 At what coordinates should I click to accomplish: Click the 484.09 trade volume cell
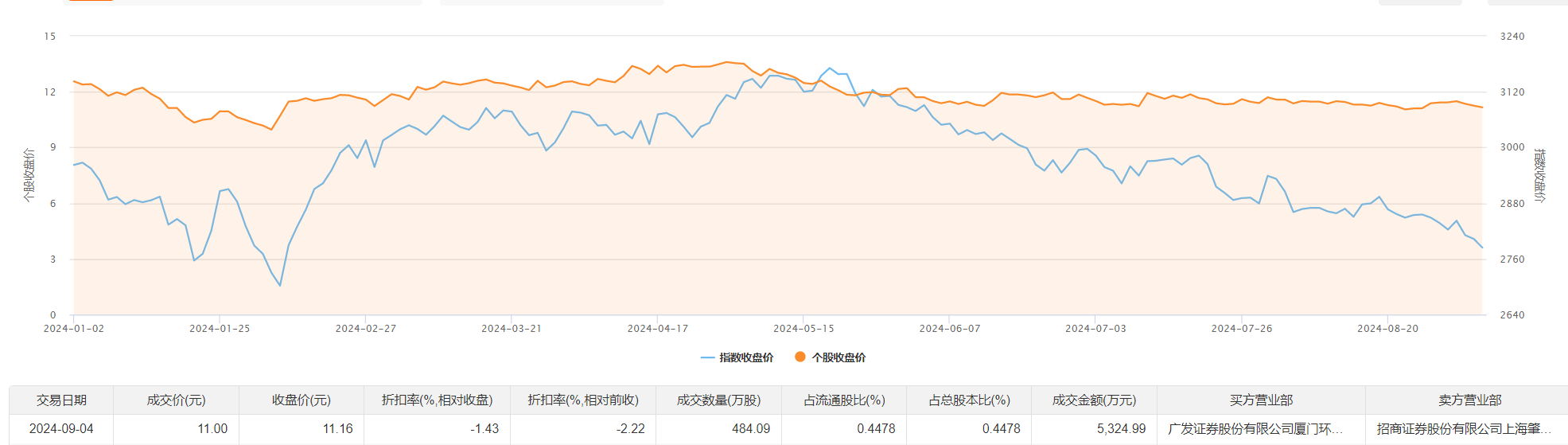(x=750, y=428)
